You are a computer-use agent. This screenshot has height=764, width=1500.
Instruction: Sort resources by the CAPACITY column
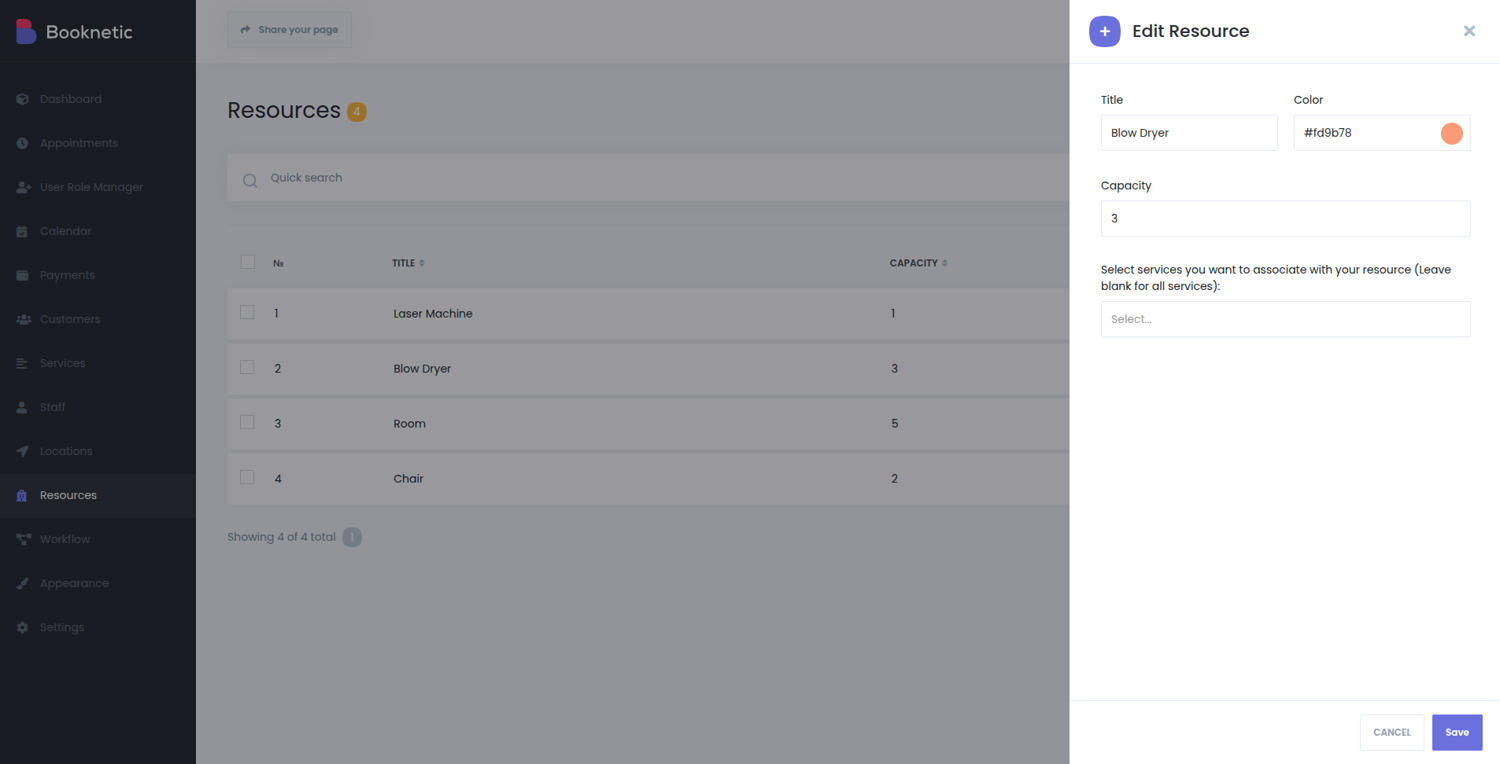[x=918, y=263]
